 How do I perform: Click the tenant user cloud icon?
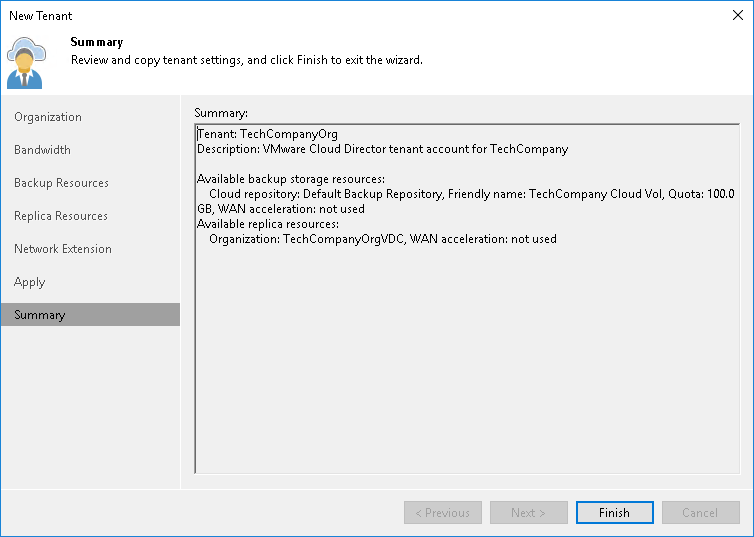pos(26,63)
